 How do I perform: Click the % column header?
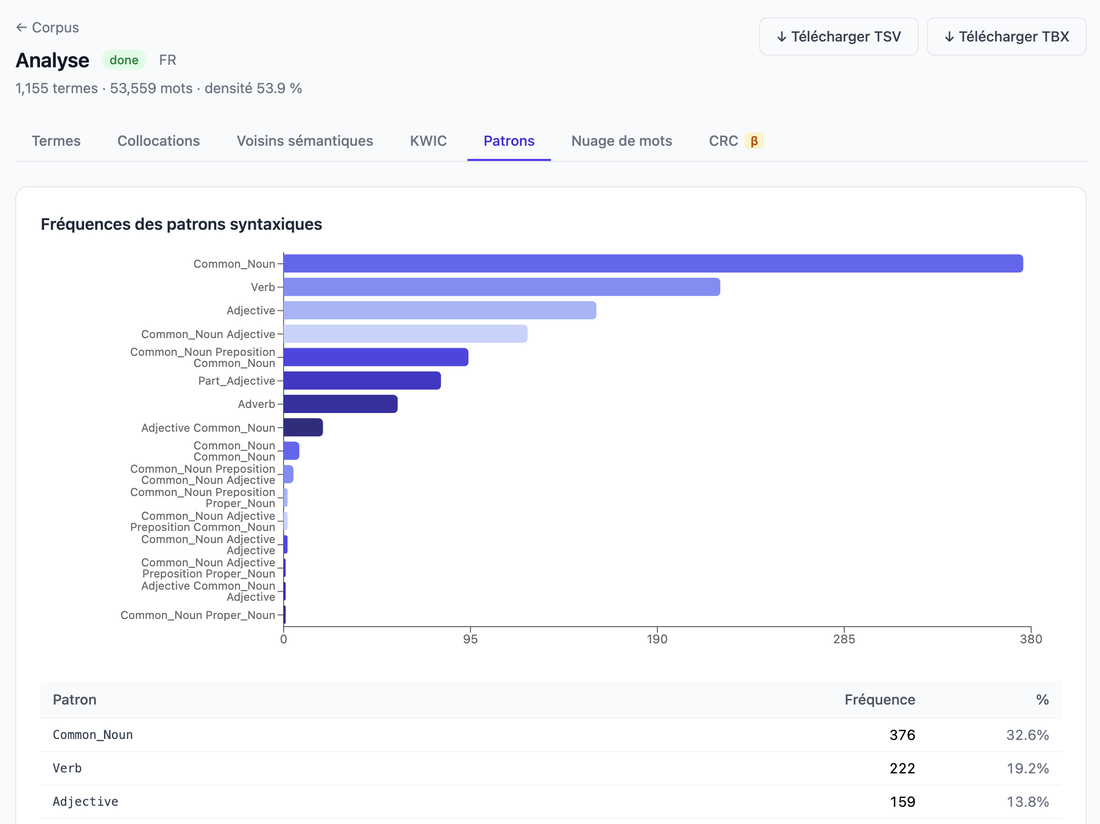click(1042, 700)
